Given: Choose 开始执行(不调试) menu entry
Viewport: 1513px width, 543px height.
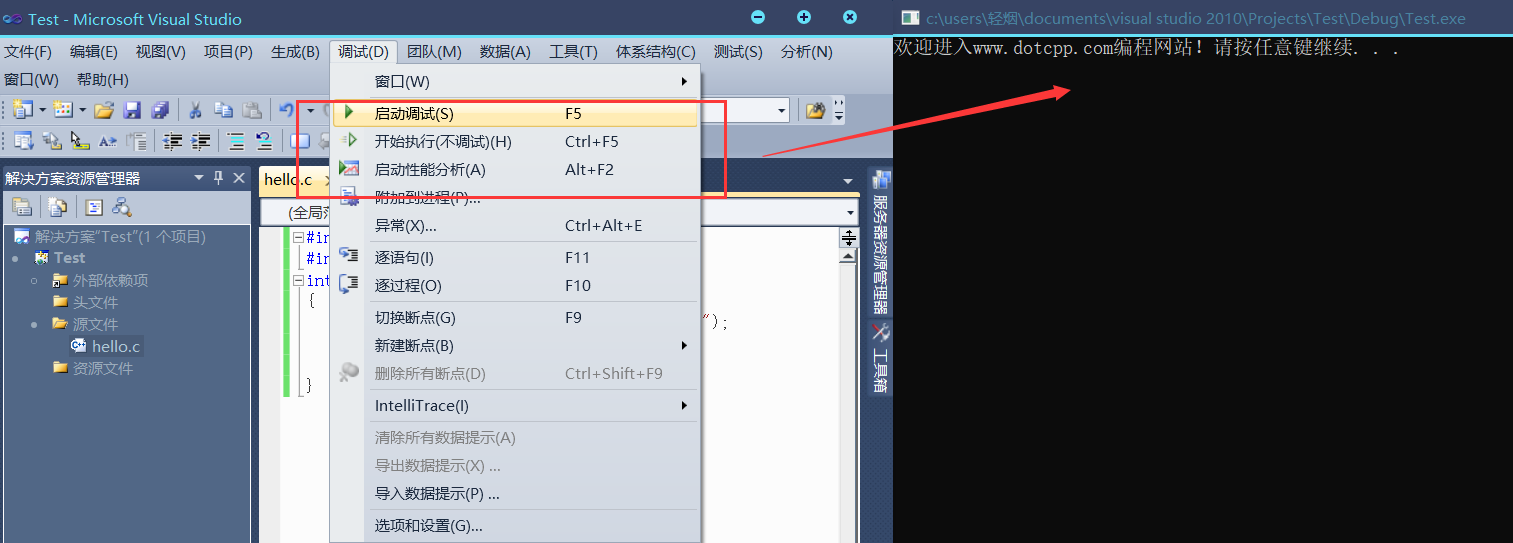Looking at the screenshot, I should point(442,142).
